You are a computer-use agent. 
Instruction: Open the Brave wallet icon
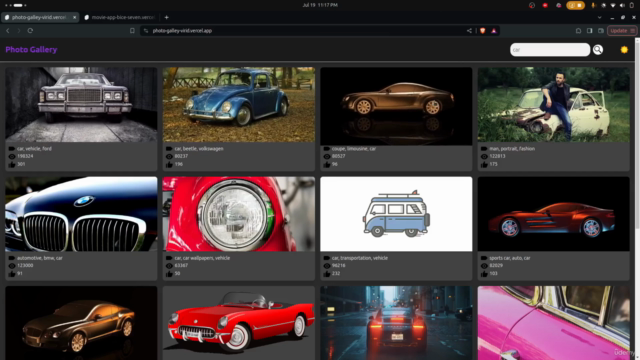(x=601, y=31)
